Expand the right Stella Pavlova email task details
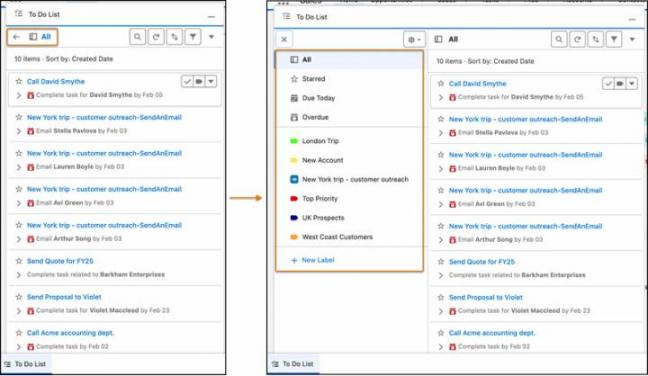This screenshot has width=648, height=376. [441, 133]
